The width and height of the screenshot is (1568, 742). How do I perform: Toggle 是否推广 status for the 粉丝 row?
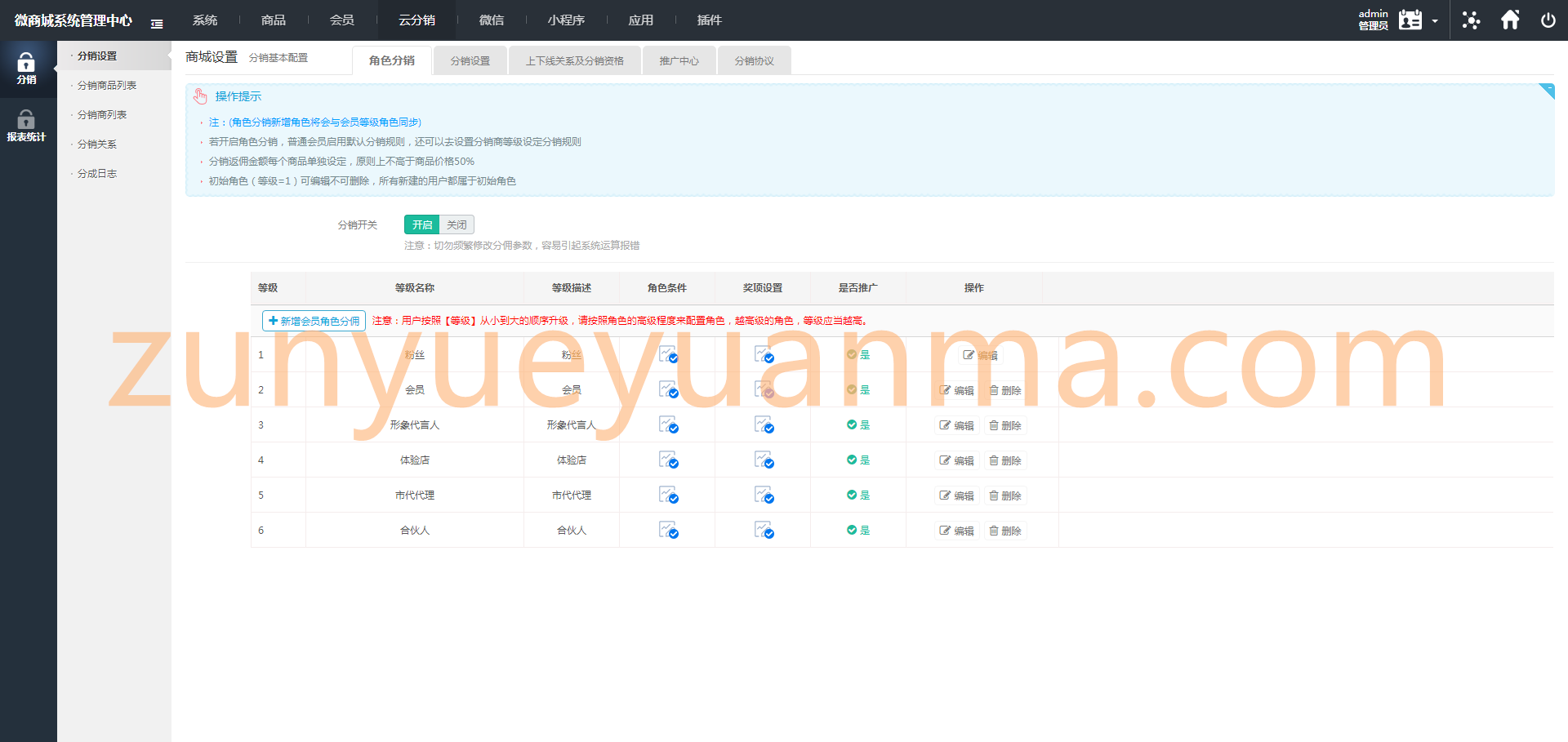[x=858, y=354]
